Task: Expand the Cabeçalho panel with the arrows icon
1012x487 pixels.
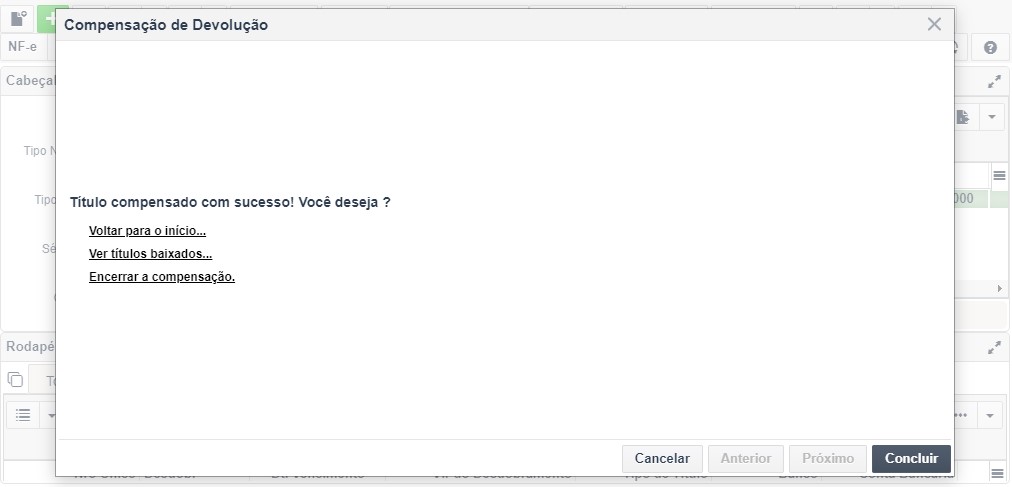Action: (994, 82)
